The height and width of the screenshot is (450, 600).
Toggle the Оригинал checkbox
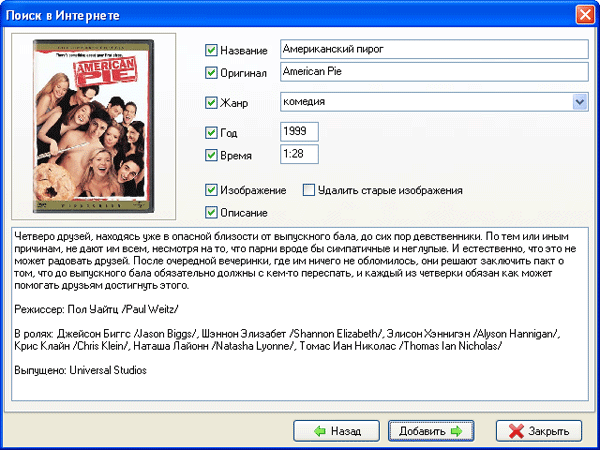click(211, 73)
